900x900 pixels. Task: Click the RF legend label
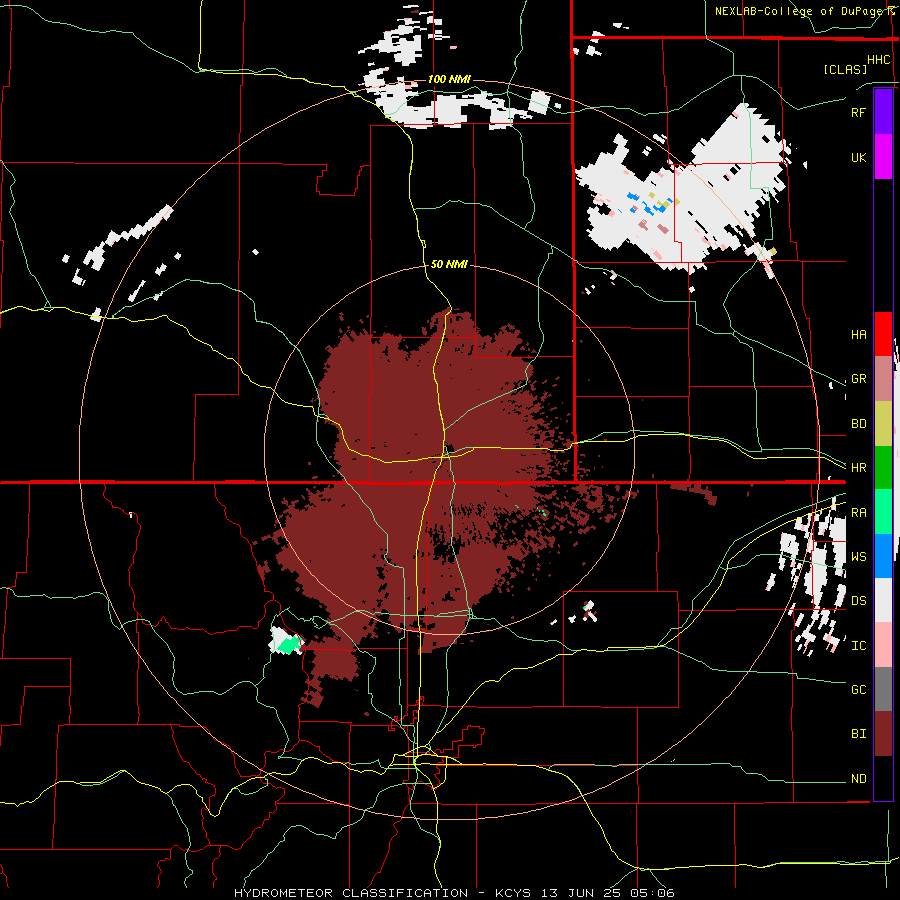coord(858,112)
